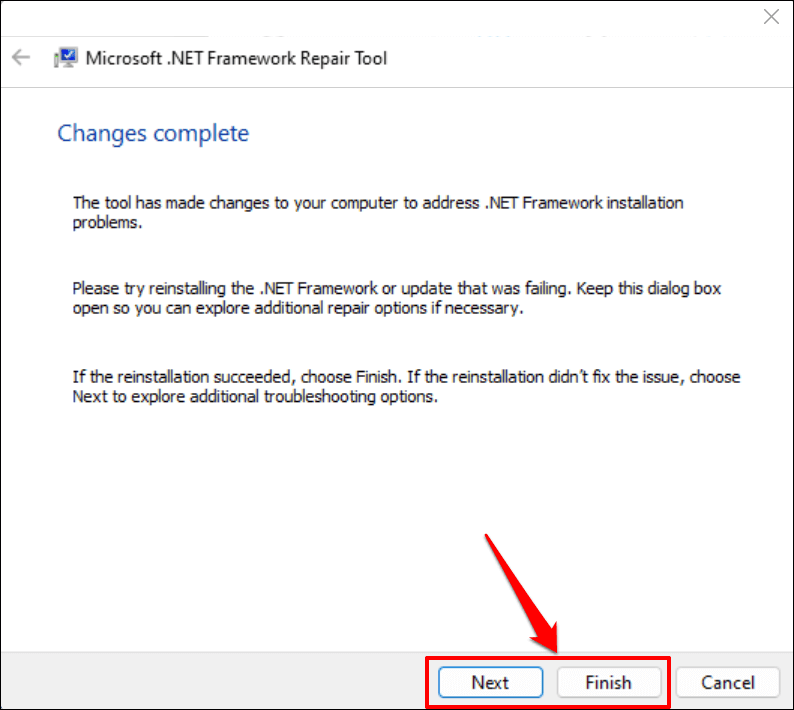Cancel the repair tool wizard
This screenshot has width=794, height=710.
click(727, 683)
